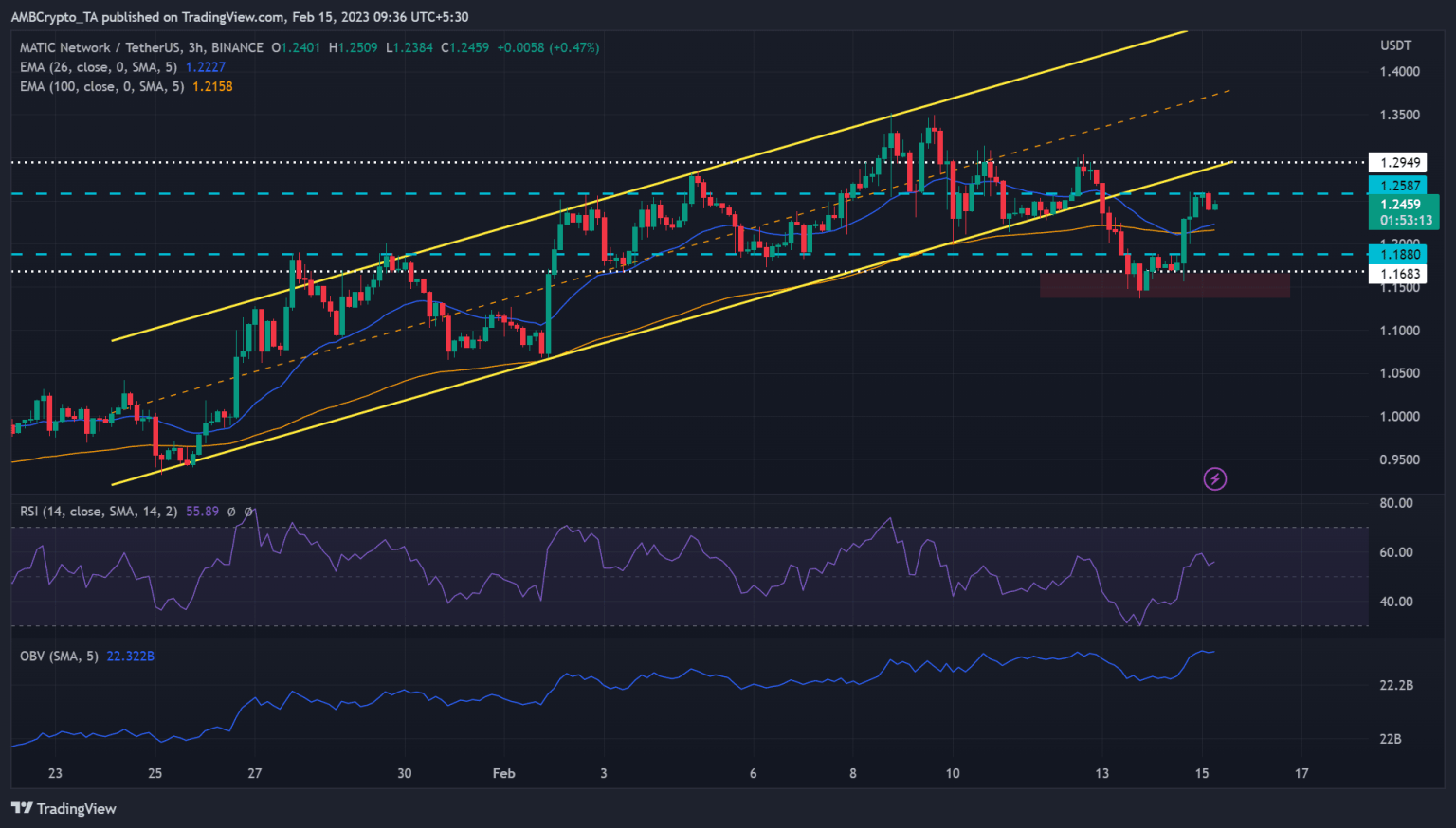
Task: Click the purple lightning bolt icon
Action: 1214,478
